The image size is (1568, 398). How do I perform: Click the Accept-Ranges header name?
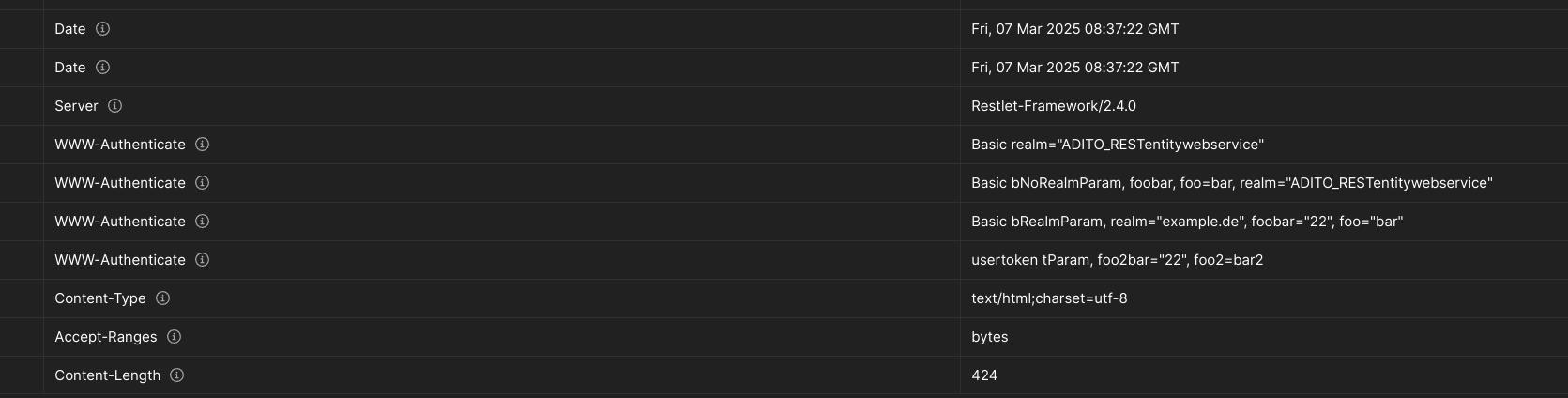[106, 337]
